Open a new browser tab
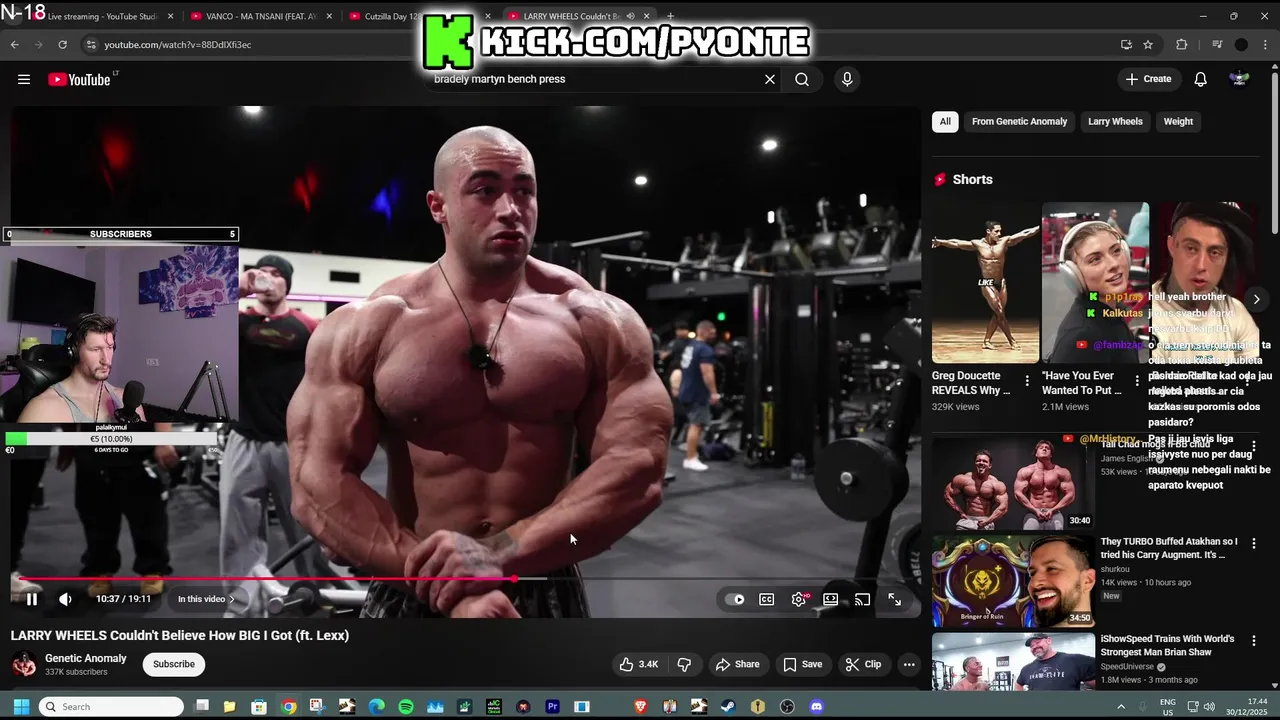The height and width of the screenshot is (720, 1280). pos(670,16)
